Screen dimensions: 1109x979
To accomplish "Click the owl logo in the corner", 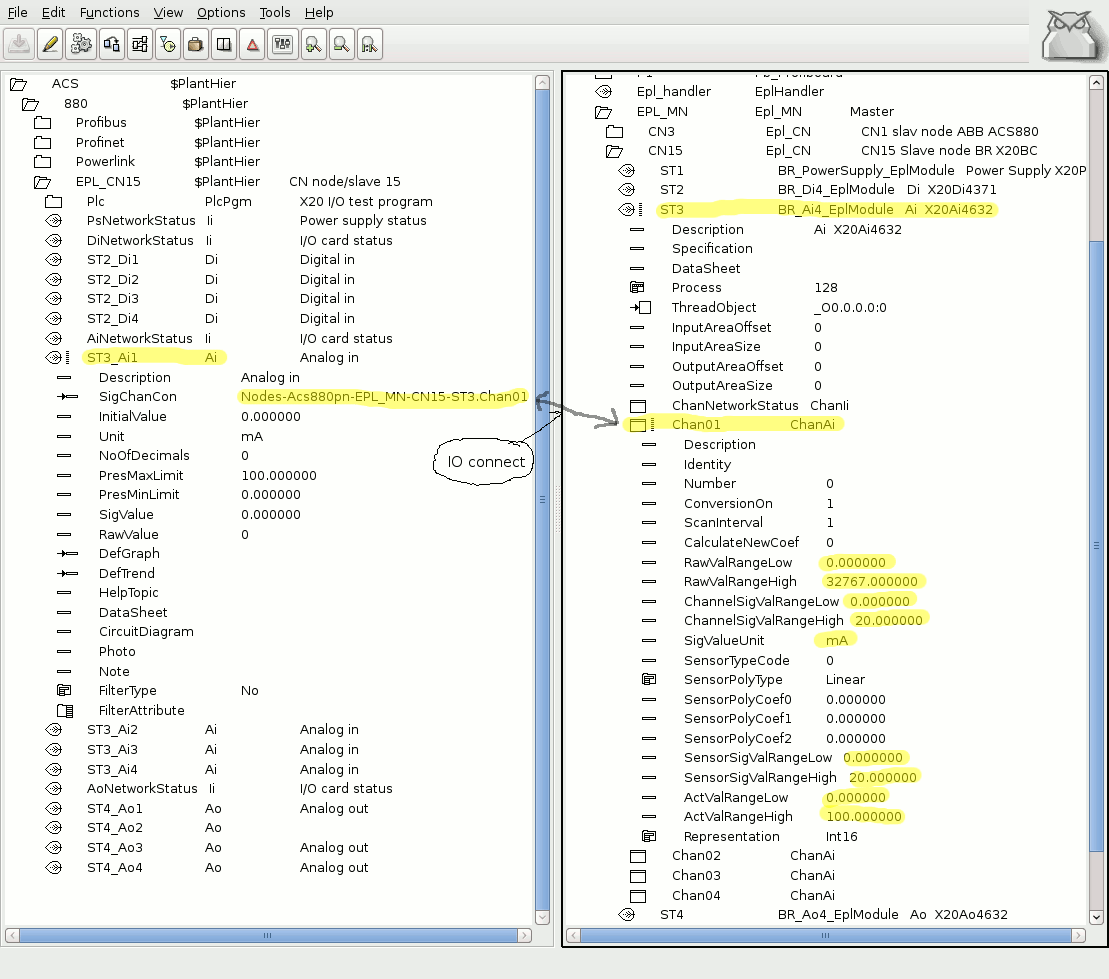I will (x=1072, y=34).
